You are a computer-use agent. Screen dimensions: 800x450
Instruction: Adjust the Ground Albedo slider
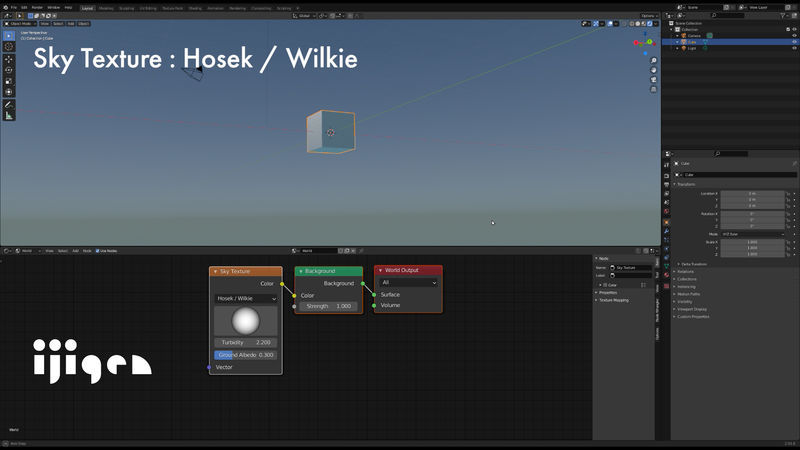246,355
